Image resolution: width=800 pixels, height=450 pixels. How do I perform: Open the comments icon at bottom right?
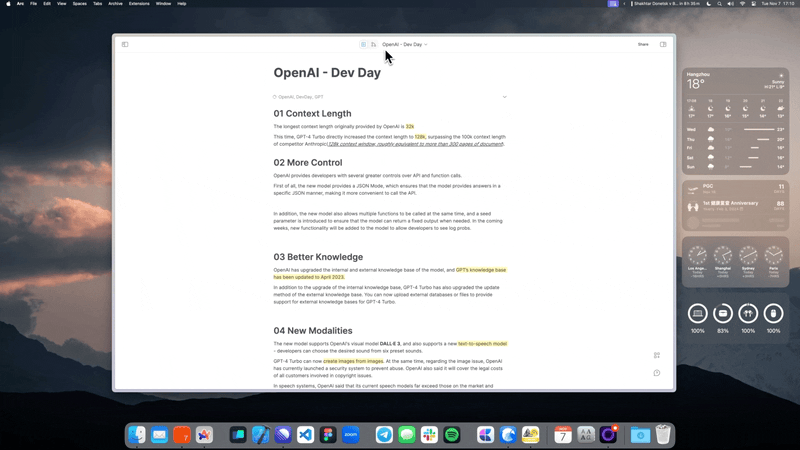657,373
